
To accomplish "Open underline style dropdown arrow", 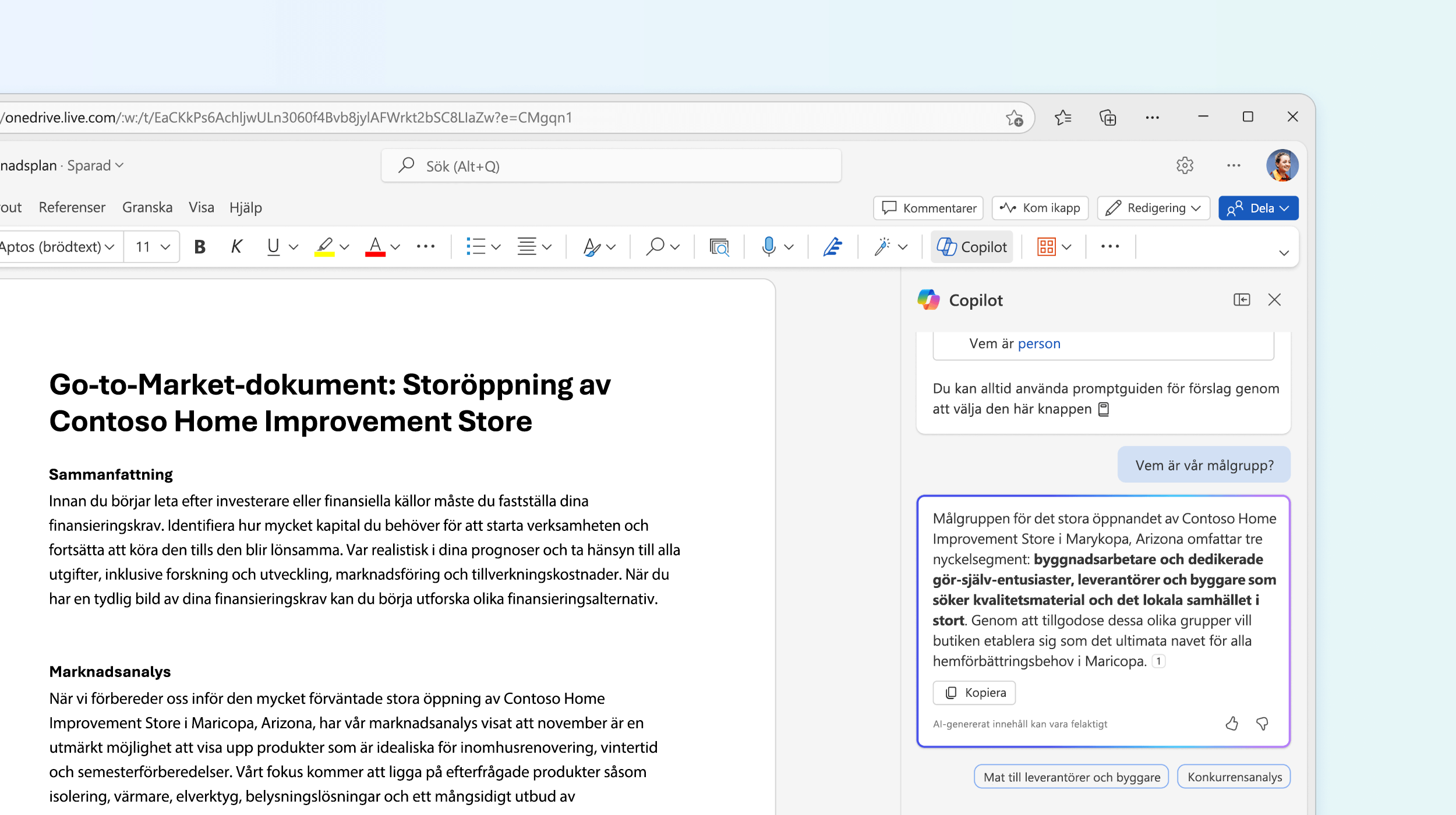I will pos(294,247).
